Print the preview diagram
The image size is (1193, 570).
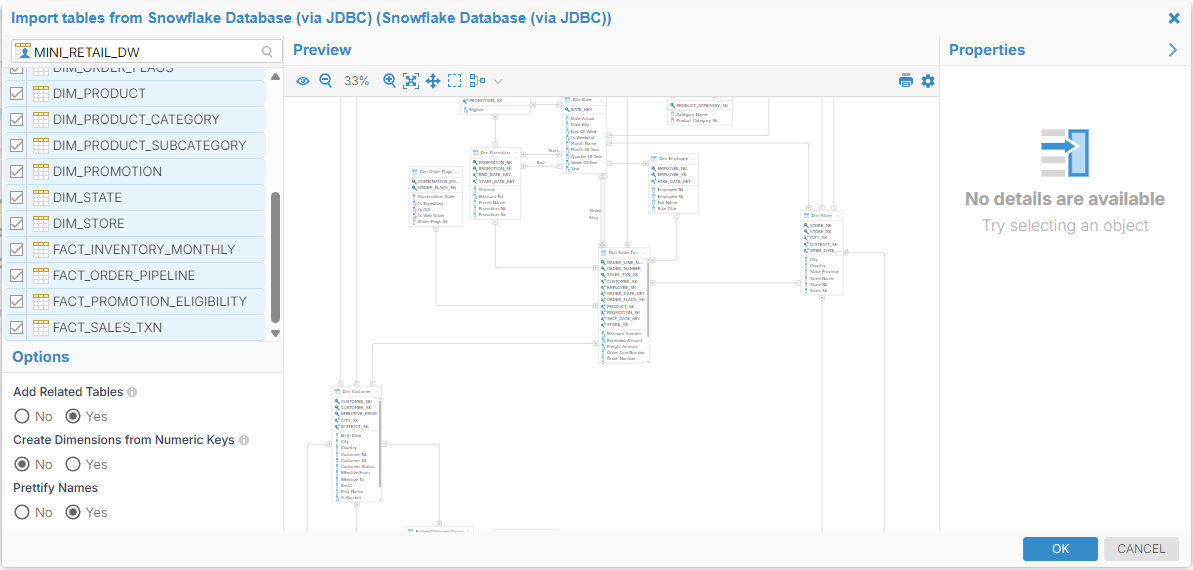[x=906, y=81]
